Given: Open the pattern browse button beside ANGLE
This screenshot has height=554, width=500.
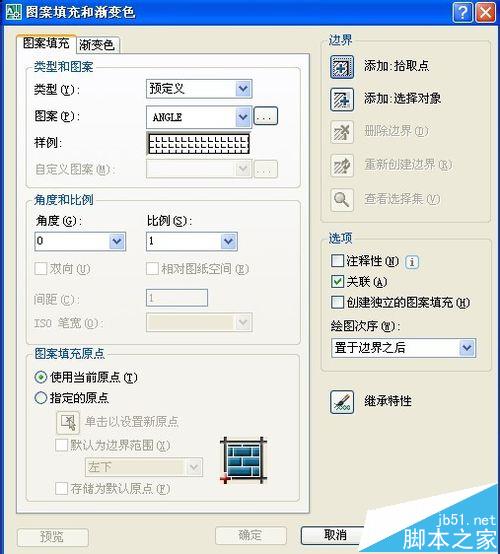Looking at the screenshot, I should pos(266,116).
